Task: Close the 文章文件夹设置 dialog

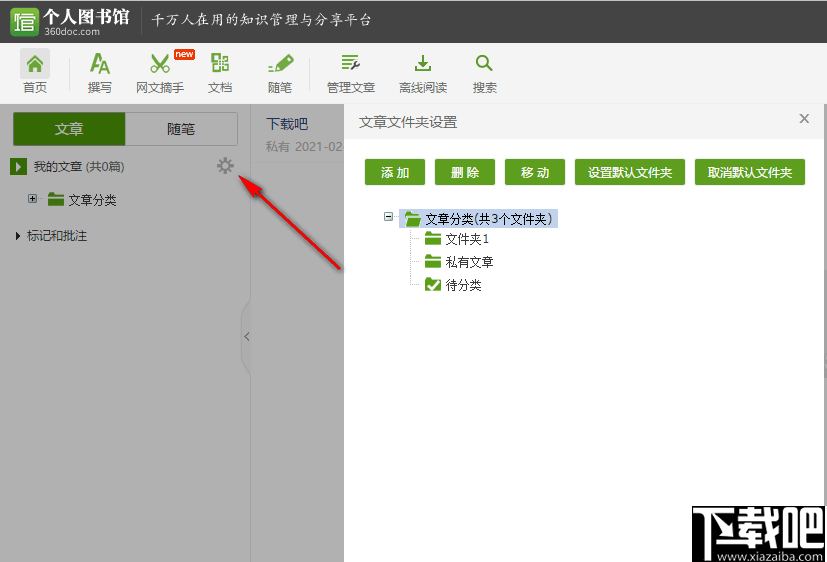Action: coord(804,119)
